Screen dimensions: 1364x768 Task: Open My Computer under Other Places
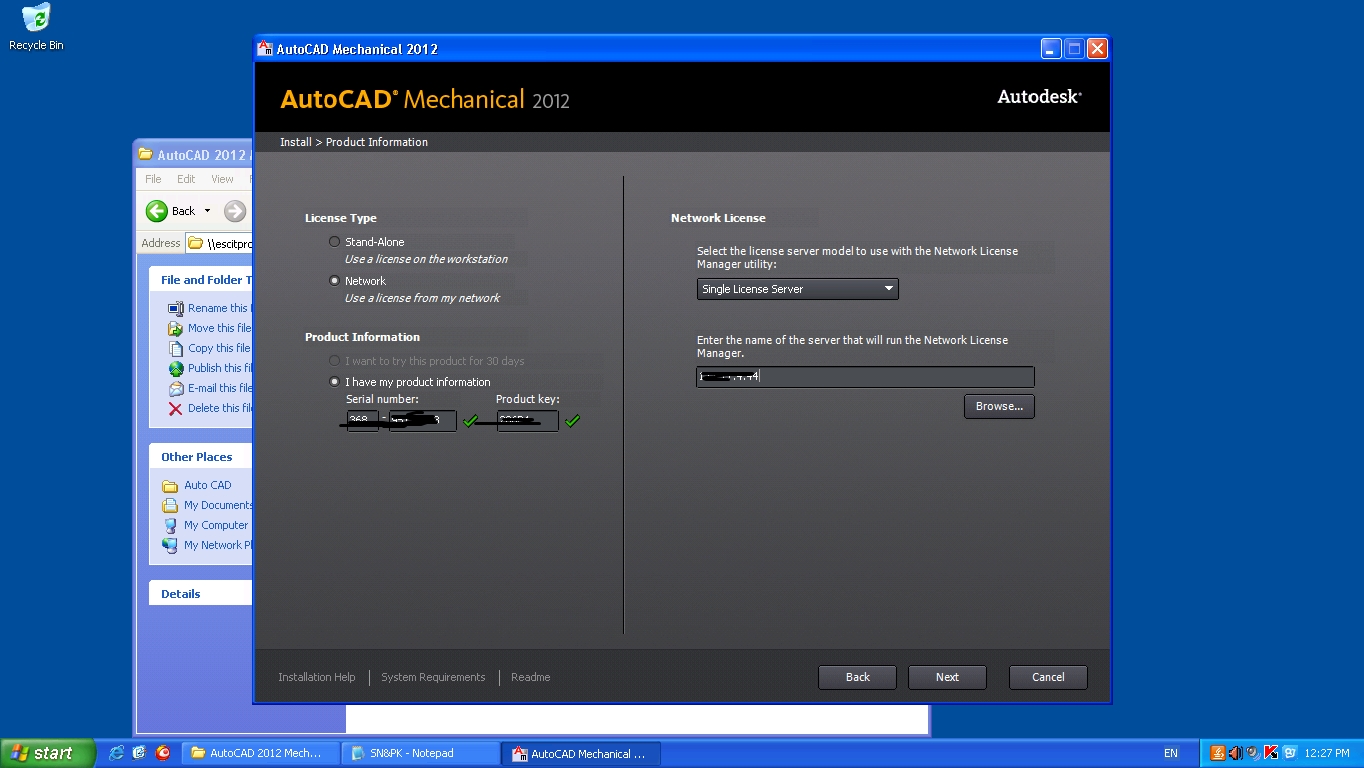pos(216,525)
